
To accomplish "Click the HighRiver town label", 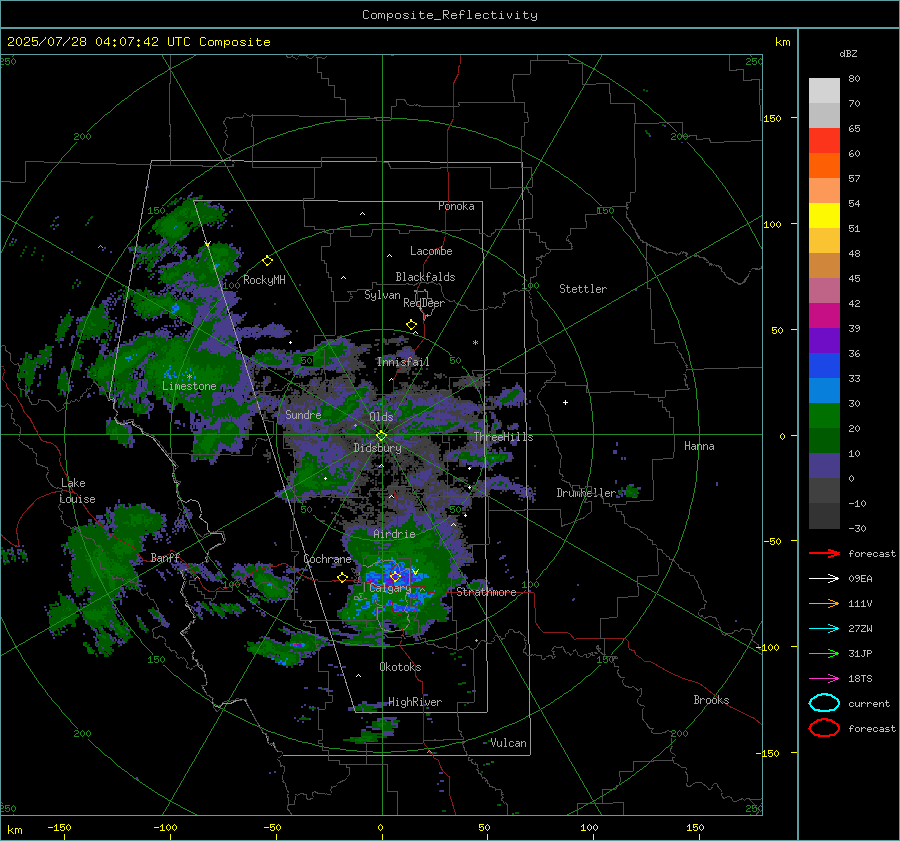I will pos(415,702).
